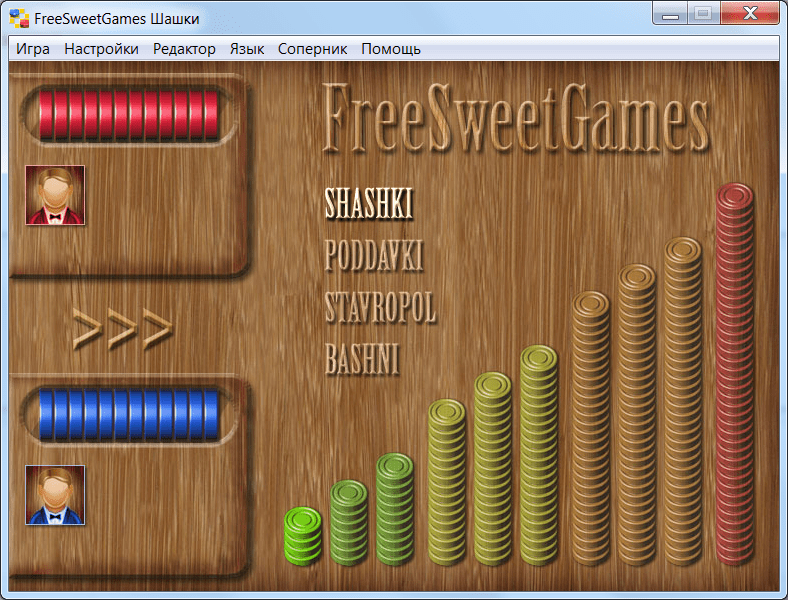
Task: Click the >>> arrows button
Action: pos(123,329)
